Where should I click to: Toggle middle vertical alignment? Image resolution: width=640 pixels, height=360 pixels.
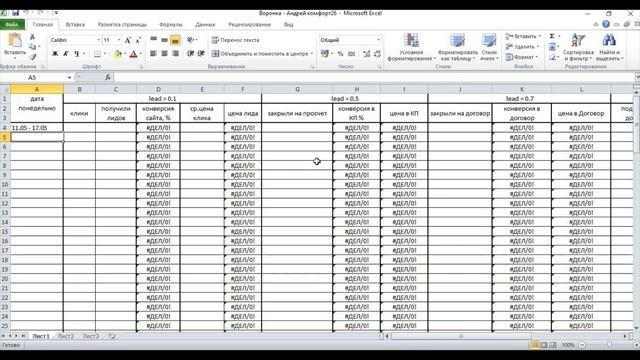tap(164, 40)
